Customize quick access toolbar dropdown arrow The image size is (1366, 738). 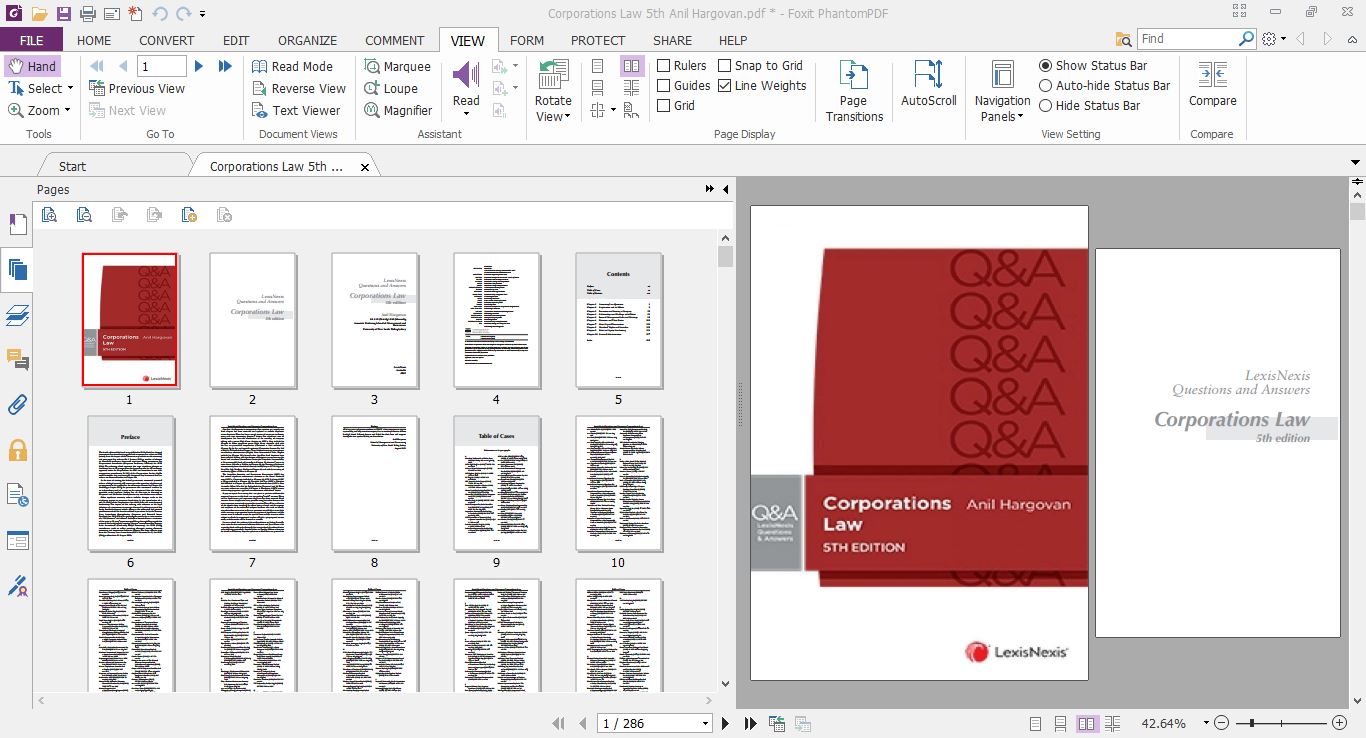point(203,14)
